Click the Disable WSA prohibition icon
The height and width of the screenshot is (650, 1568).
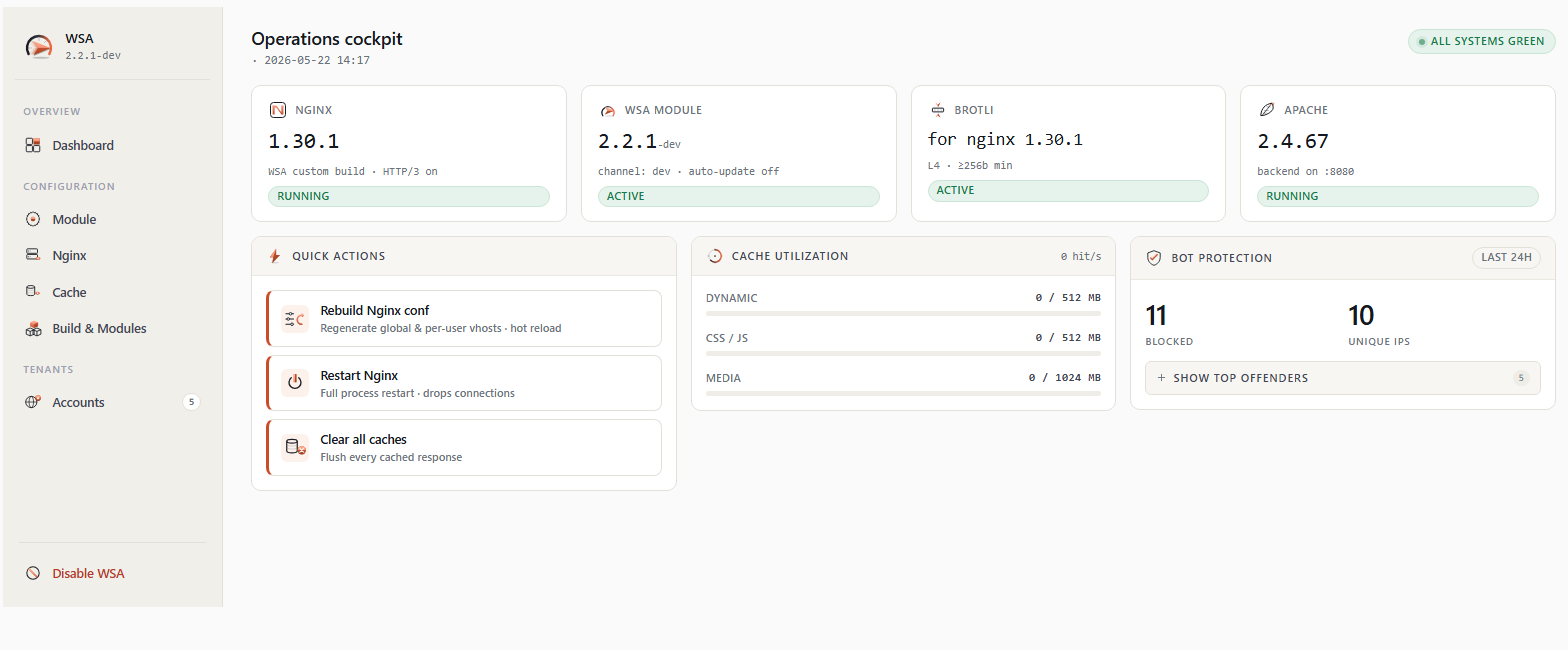point(33,573)
